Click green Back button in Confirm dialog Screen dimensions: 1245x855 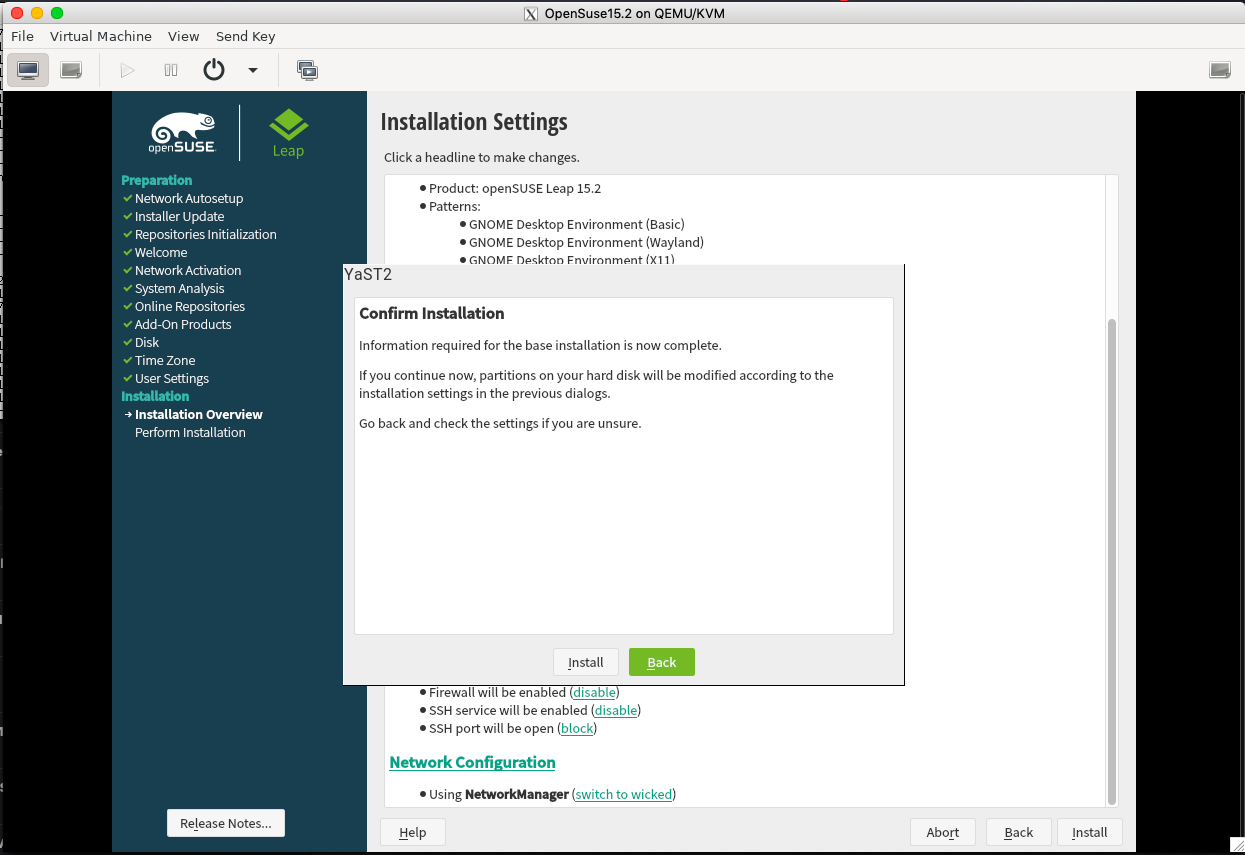pyautogui.click(x=662, y=662)
